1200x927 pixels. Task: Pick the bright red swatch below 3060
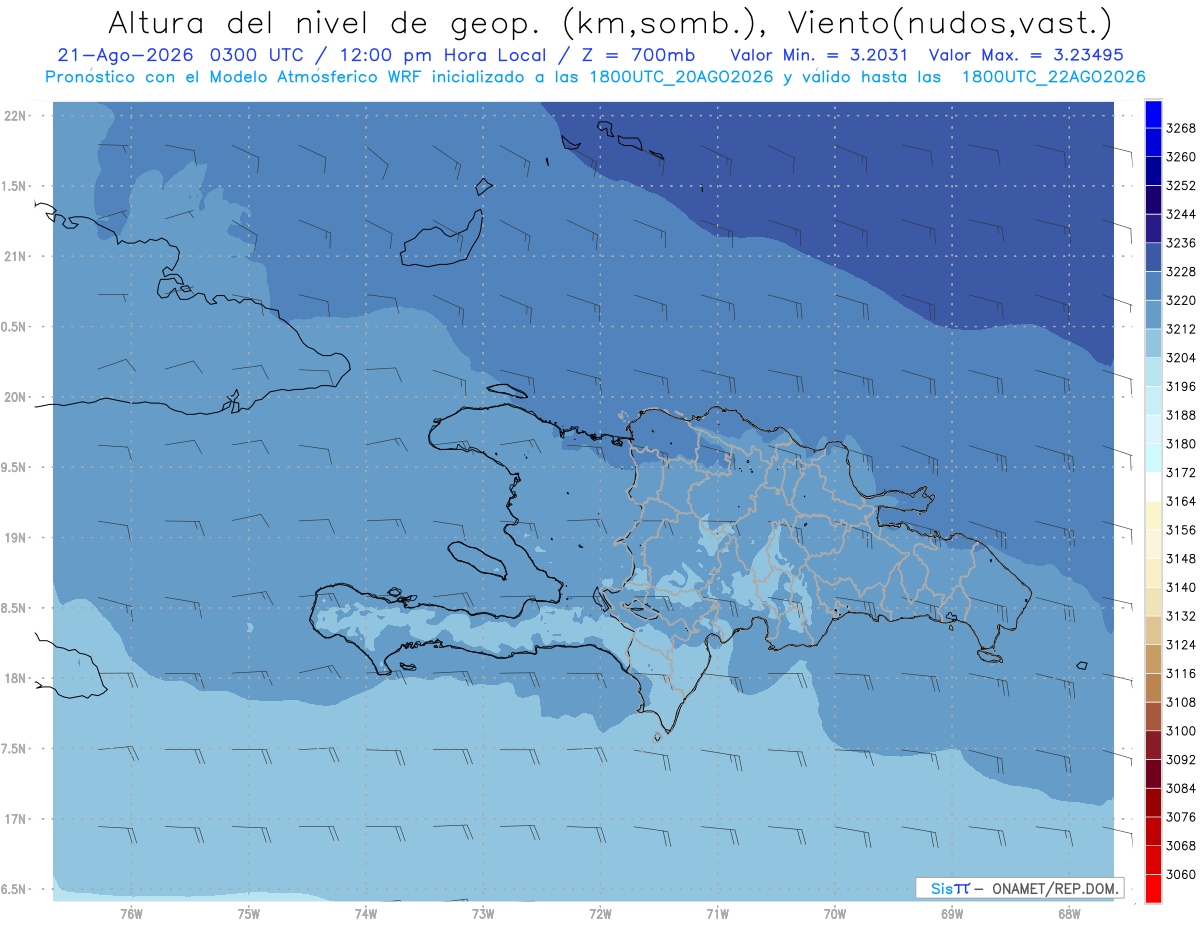1153,889
